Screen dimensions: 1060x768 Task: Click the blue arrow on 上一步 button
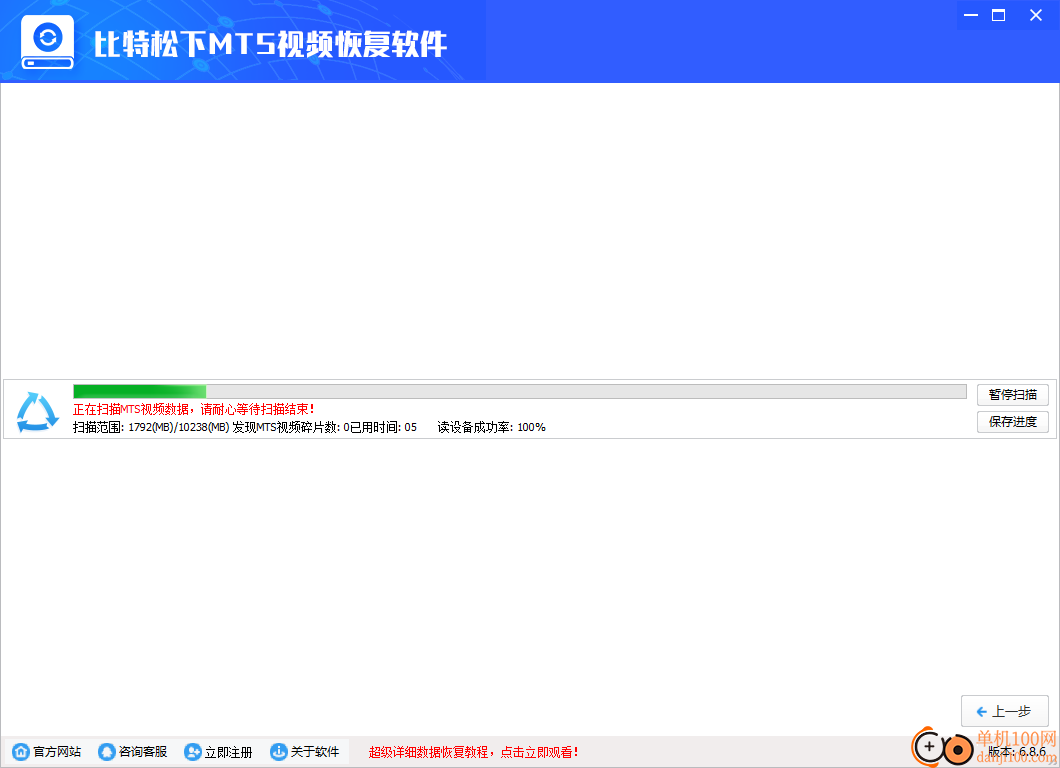click(982, 711)
